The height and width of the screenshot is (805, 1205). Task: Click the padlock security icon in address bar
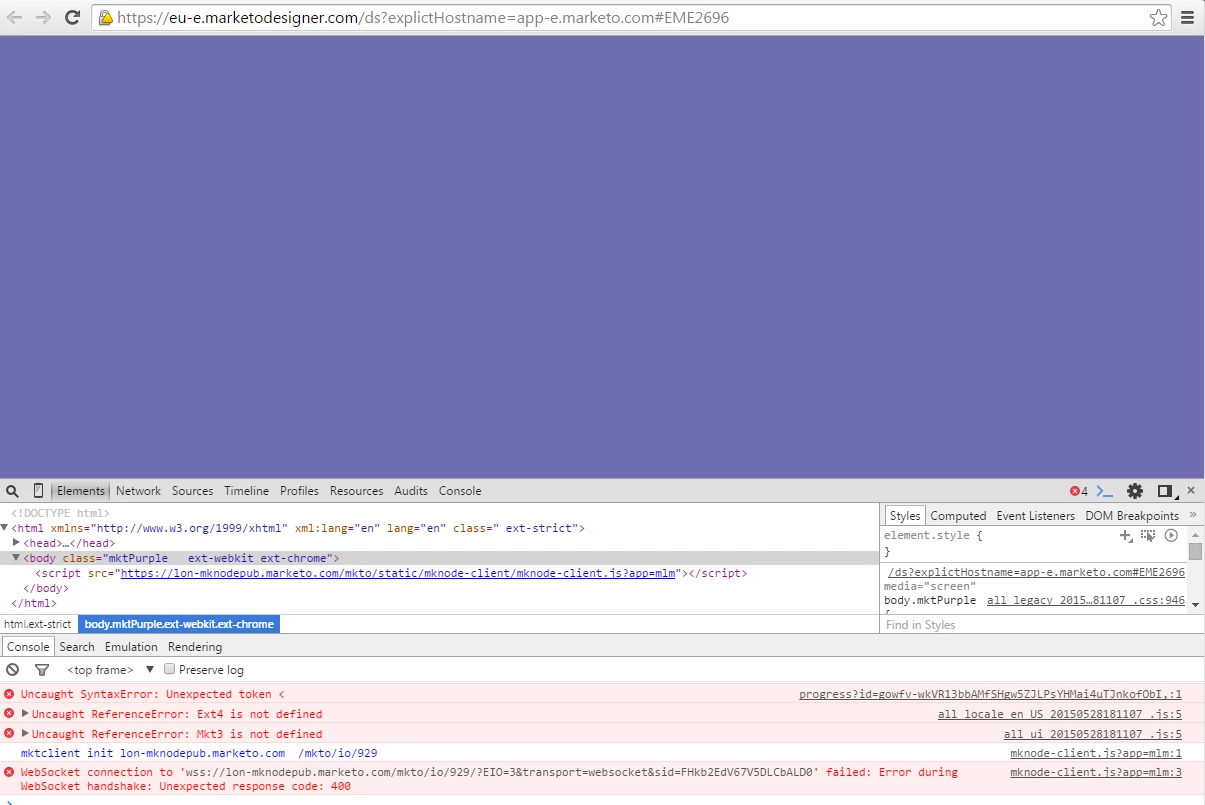coord(105,18)
